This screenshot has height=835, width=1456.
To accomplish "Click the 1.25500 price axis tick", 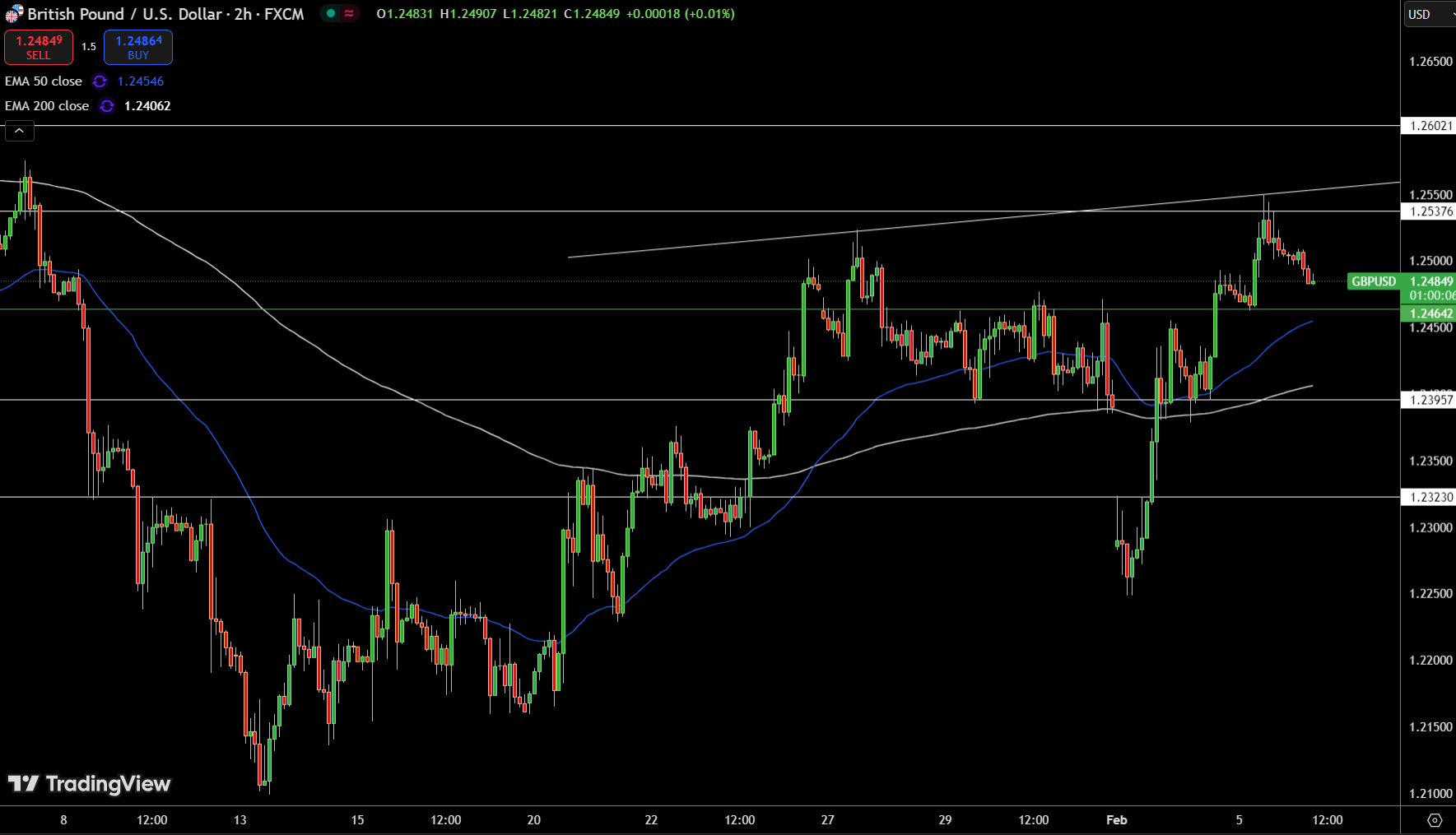I will point(1430,195).
